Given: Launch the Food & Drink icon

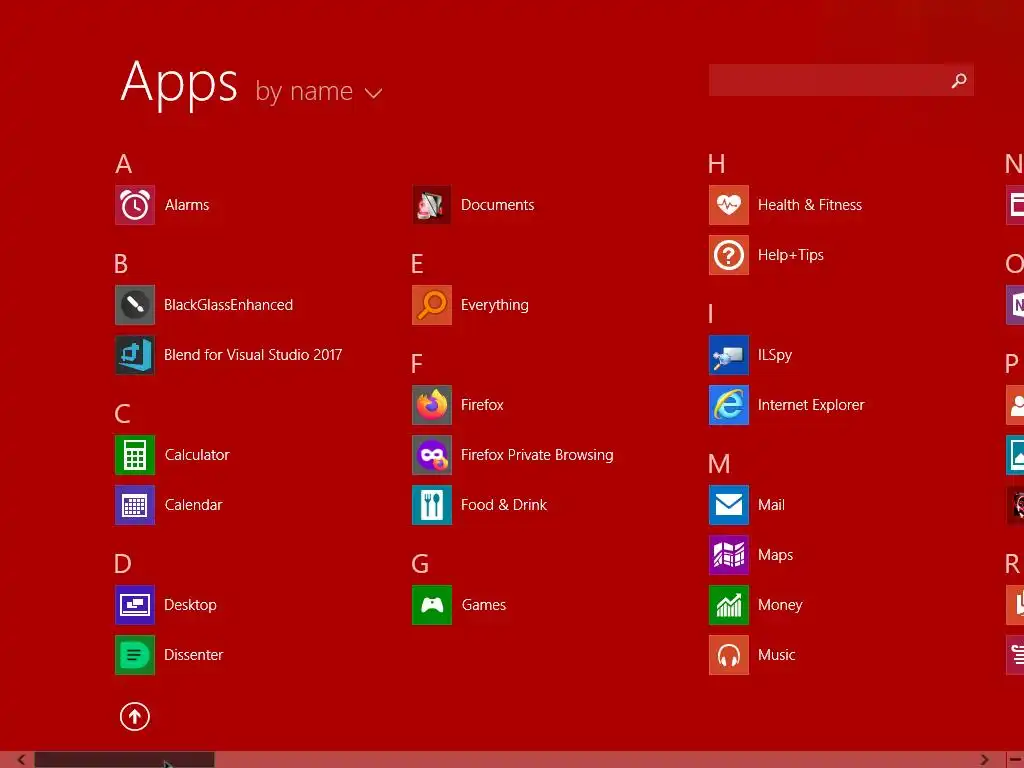Looking at the screenshot, I should 432,505.
